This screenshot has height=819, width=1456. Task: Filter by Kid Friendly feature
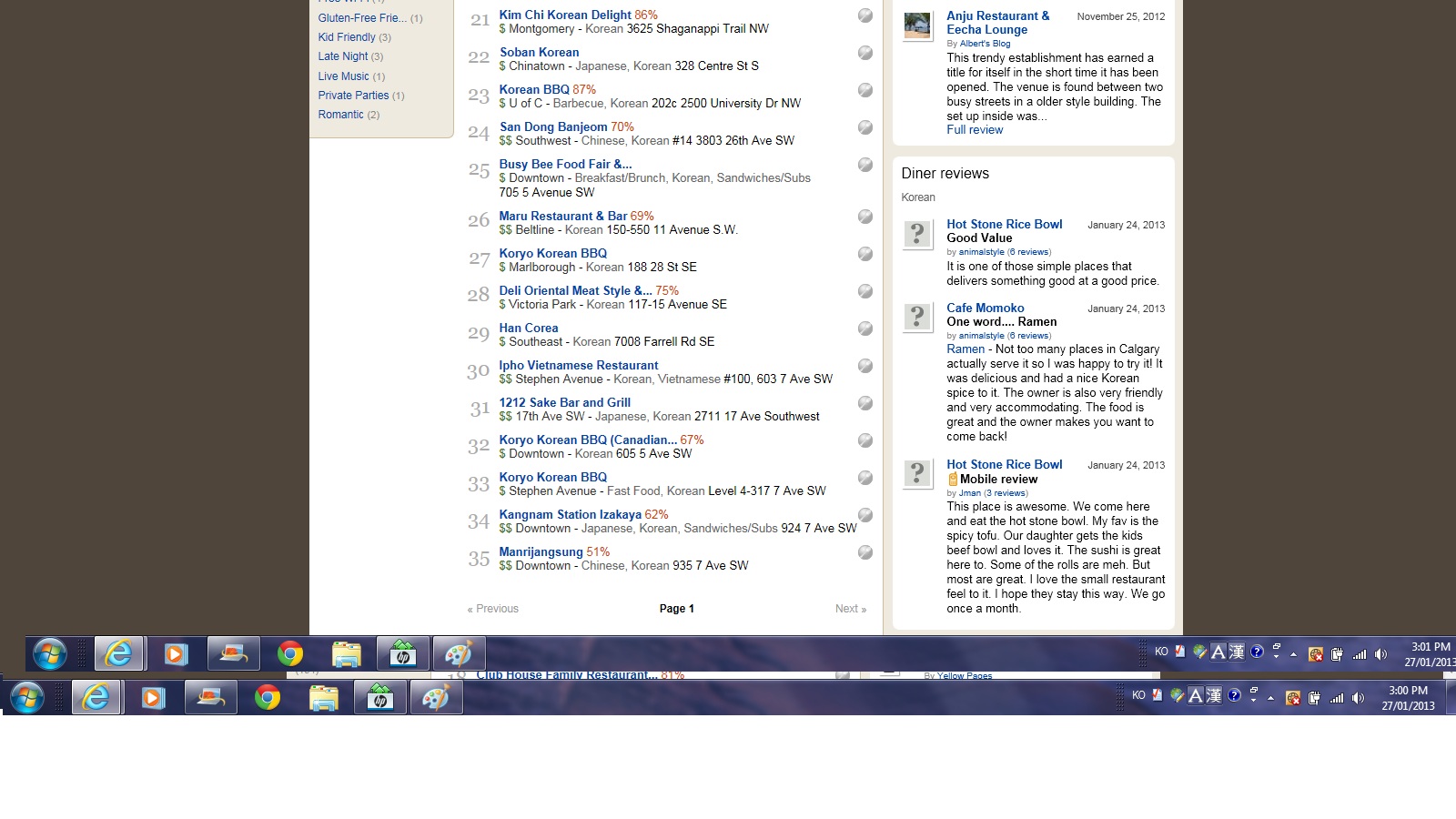347,37
